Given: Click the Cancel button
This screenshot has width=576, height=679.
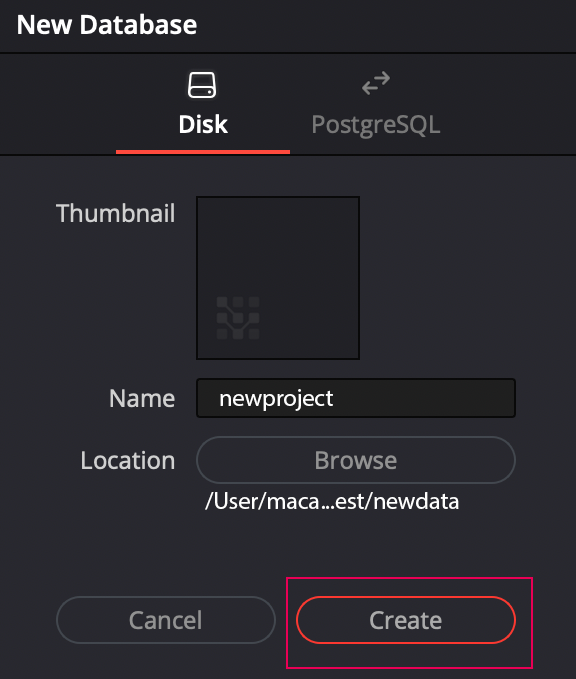Looking at the screenshot, I should pyautogui.click(x=166, y=620).
